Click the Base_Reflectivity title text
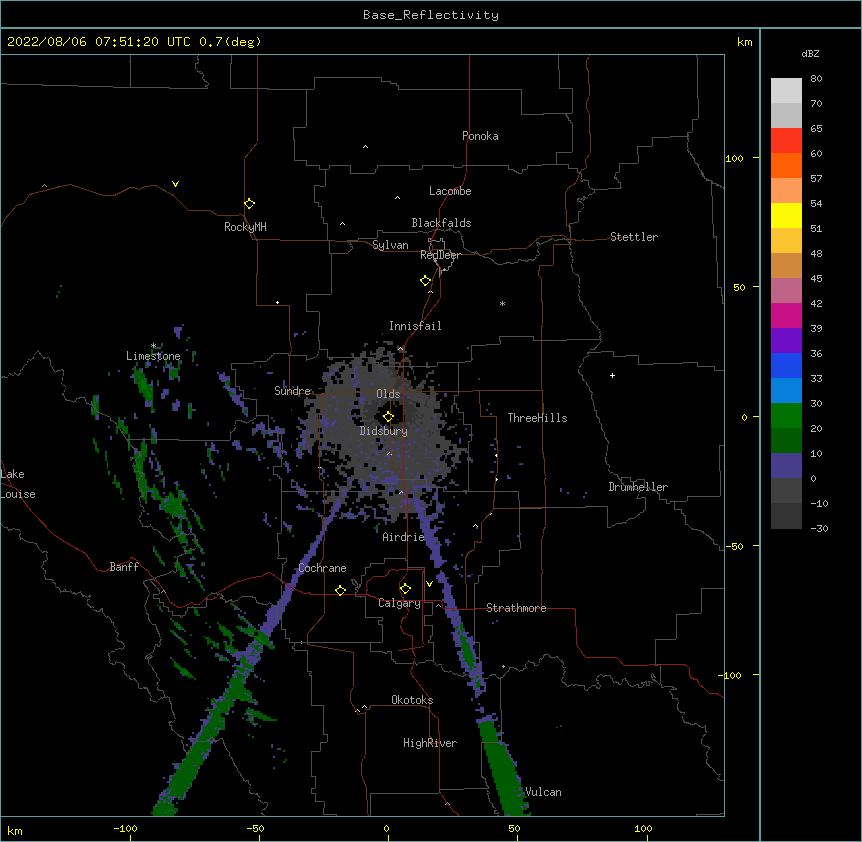 [x=431, y=15]
